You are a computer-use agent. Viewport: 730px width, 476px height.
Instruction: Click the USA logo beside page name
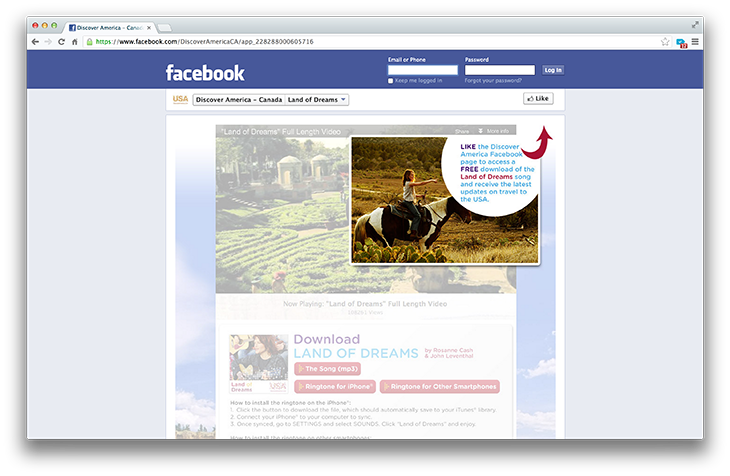point(180,99)
